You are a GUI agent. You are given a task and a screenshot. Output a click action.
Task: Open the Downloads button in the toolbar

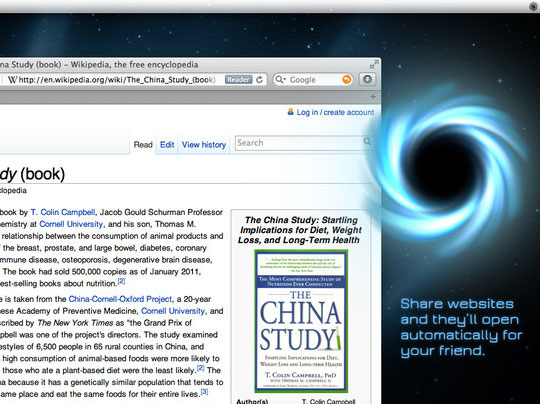pos(367,80)
